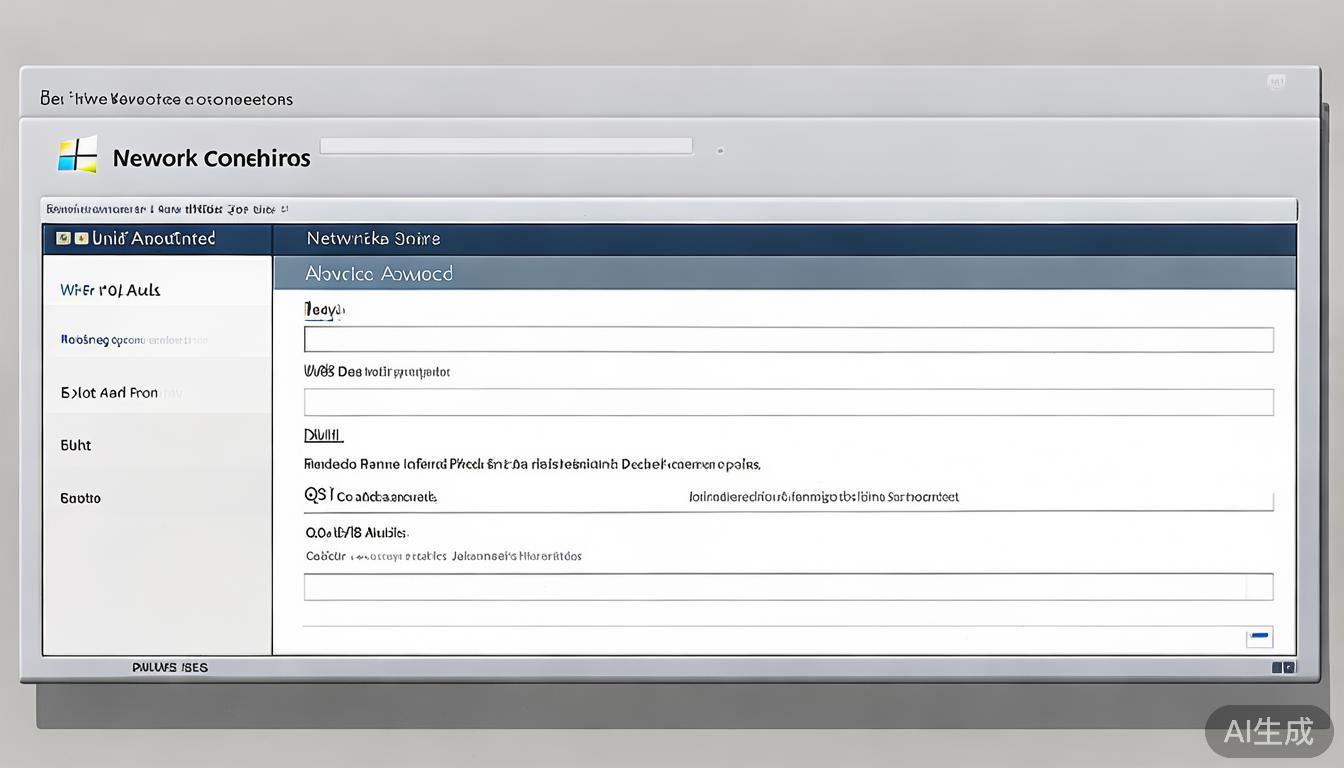Screen dimensions: 1344x768
Task: Click the Windows logo beside Nework Conehiros
Action: pos(78,155)
